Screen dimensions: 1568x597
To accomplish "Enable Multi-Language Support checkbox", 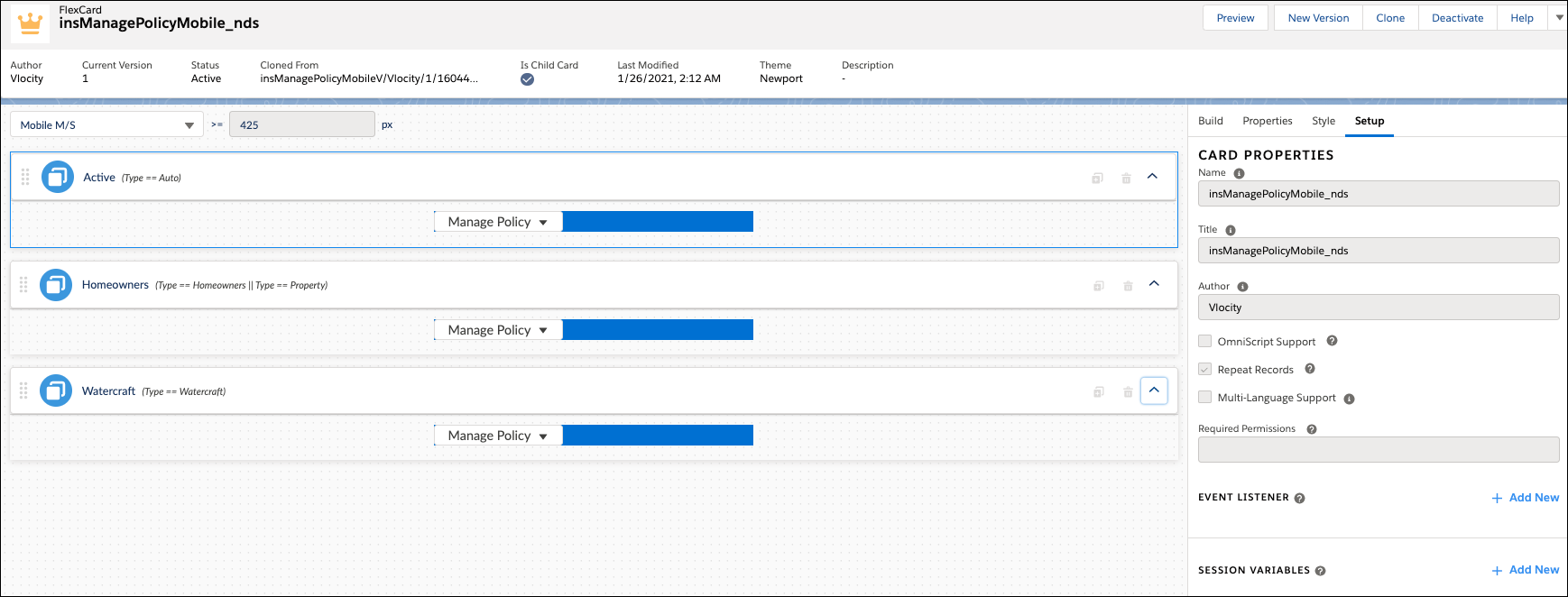I will [x=1204, y=397].
